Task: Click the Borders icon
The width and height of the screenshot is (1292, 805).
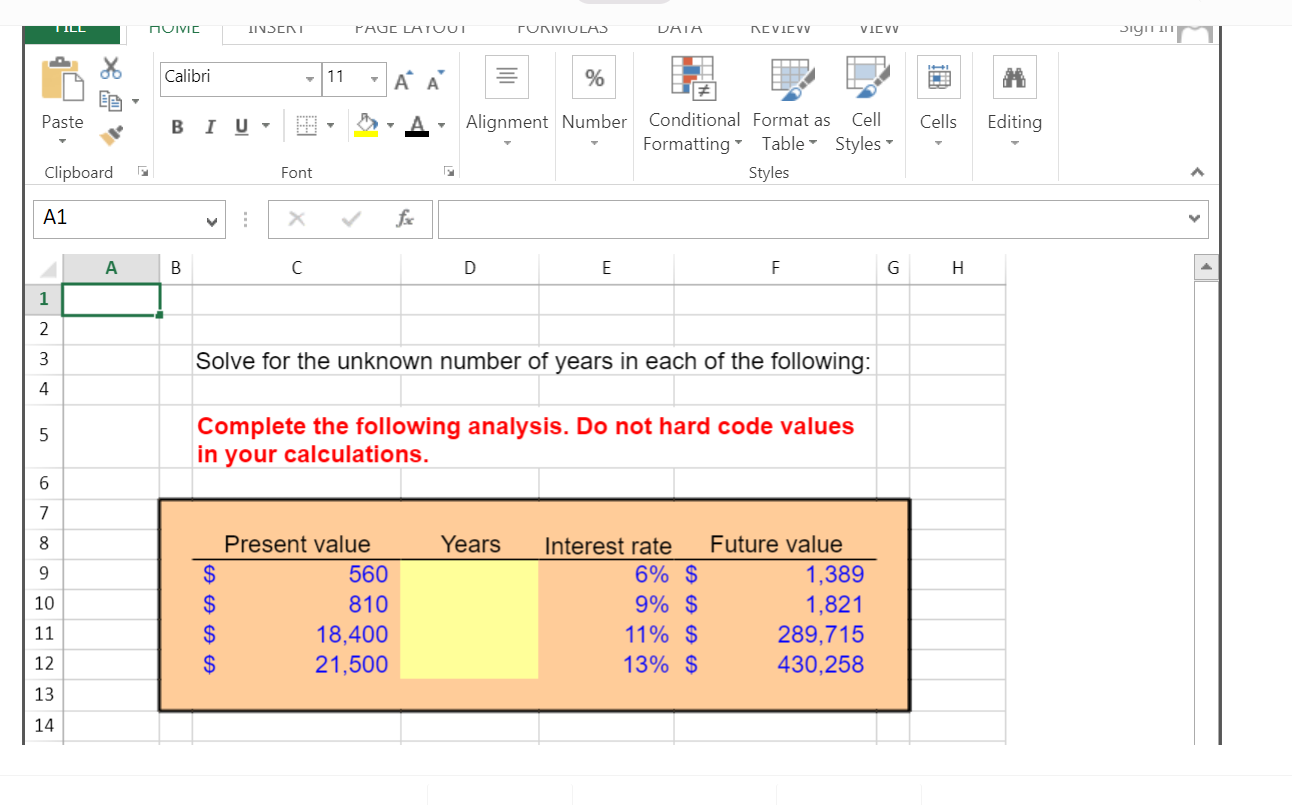Action: point(305,127)
